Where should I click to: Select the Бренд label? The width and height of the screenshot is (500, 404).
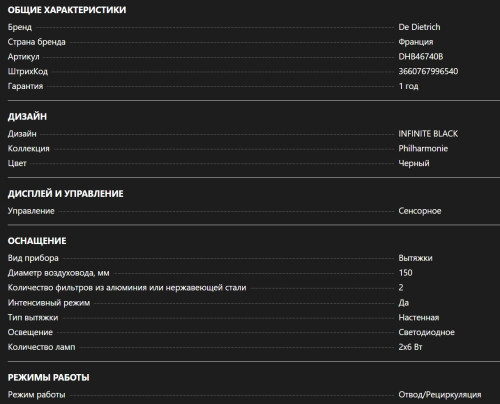(20, 27)
